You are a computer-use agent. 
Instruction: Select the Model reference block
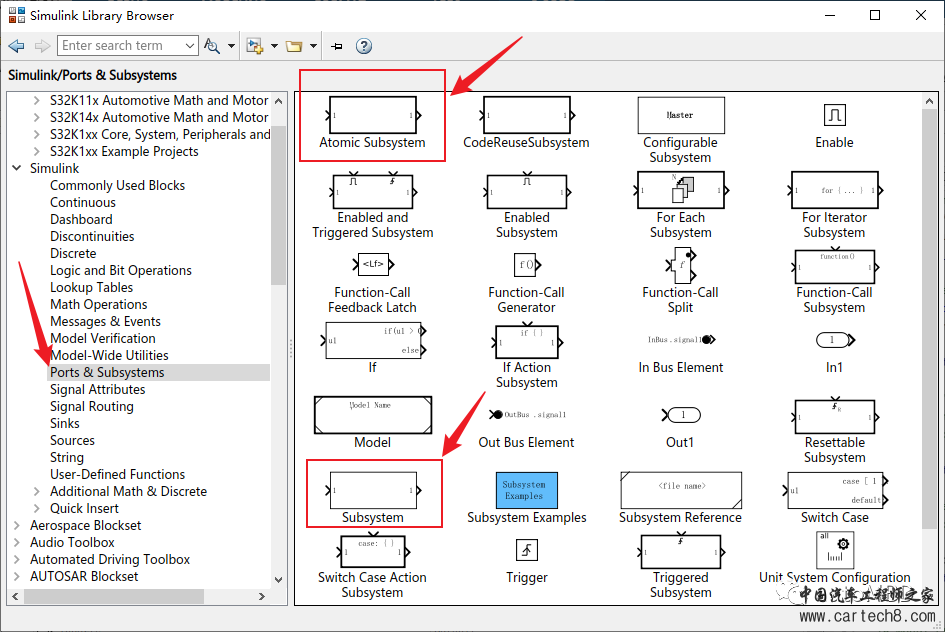tap(372, 415)
